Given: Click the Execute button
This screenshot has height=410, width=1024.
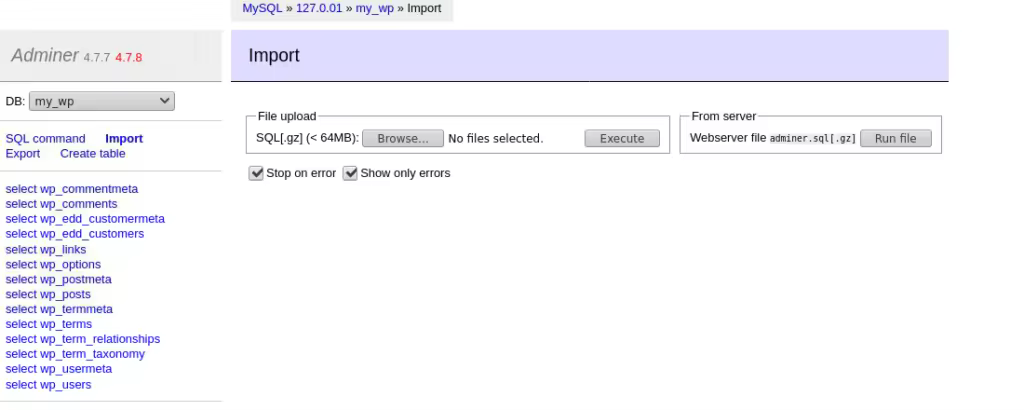Looking at the screenshot, I should tap(622, 138).
